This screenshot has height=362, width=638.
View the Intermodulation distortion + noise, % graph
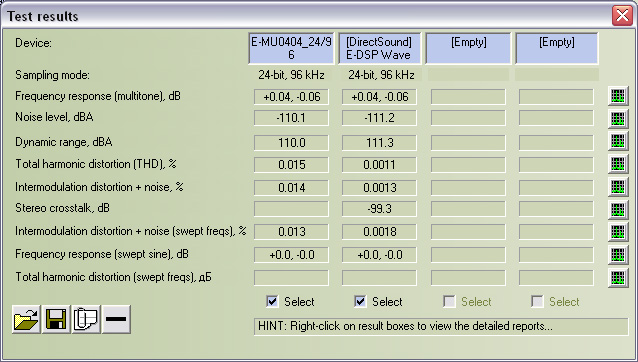pyautogui.click(x=618, y=187)
